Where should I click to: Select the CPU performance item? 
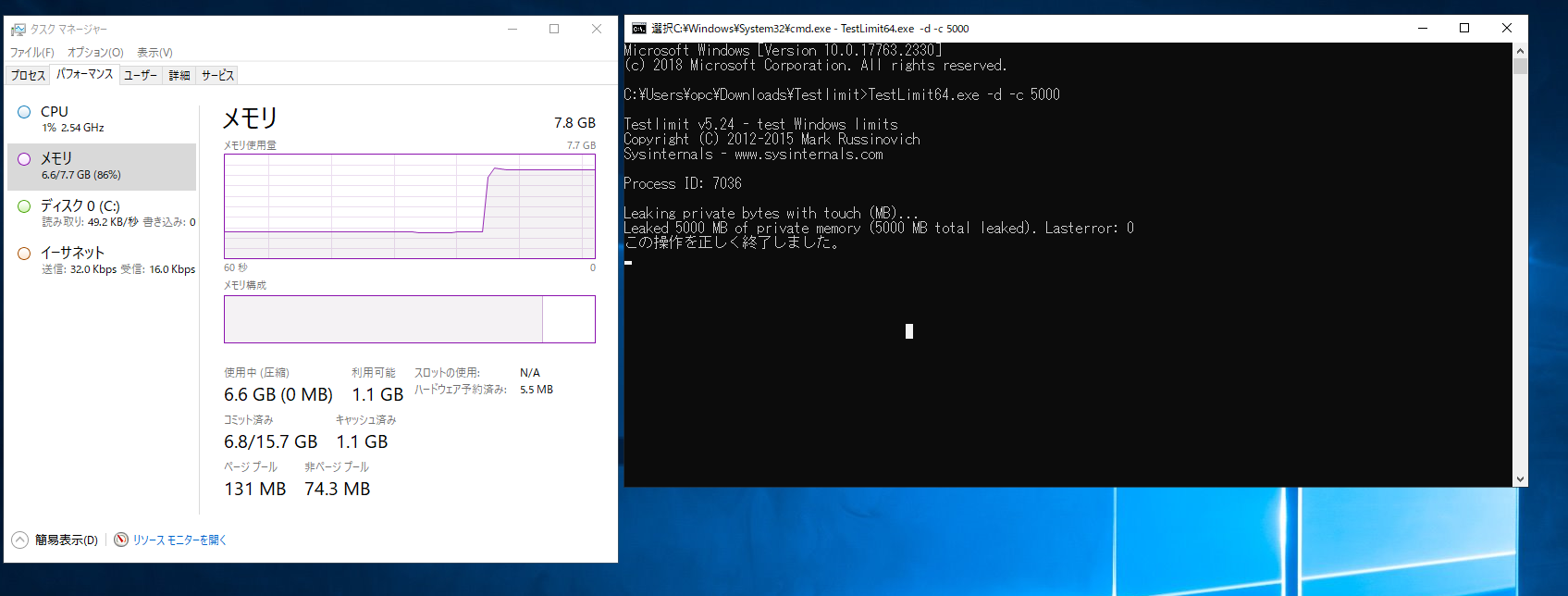point(102,119)
